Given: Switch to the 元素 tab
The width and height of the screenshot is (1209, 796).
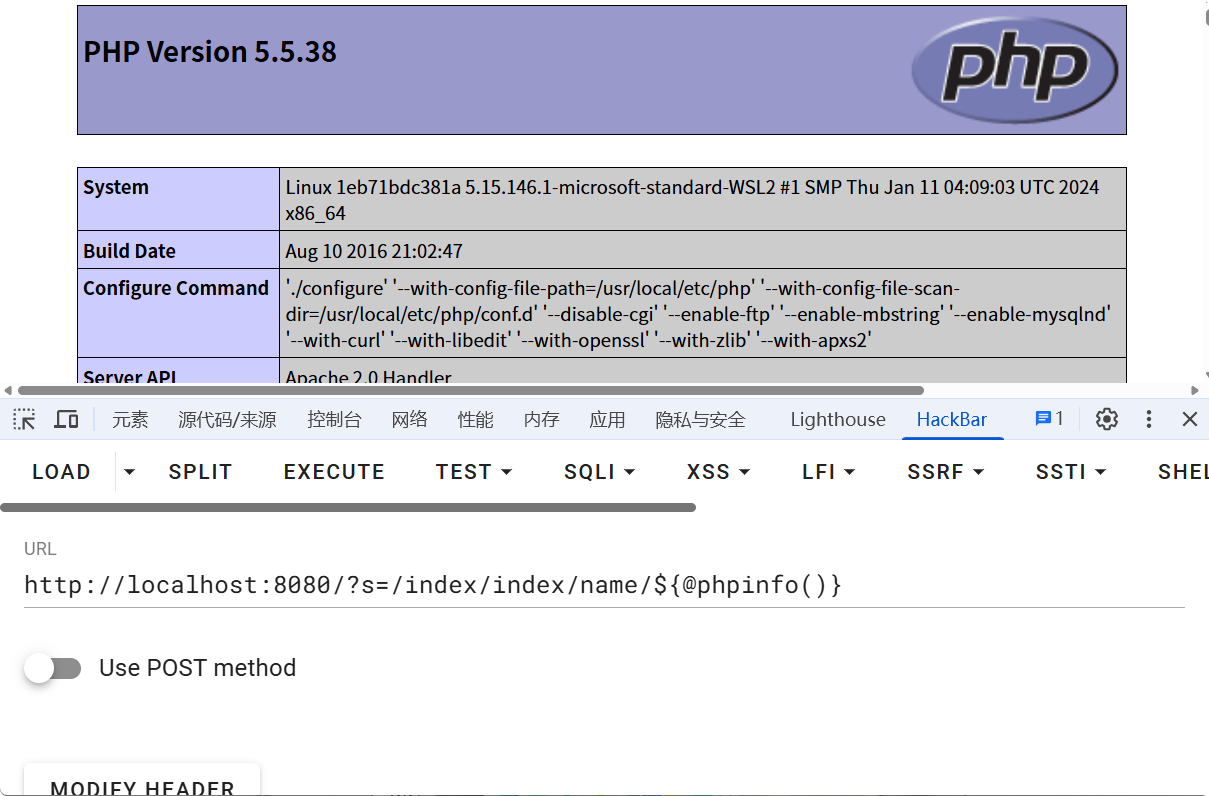Looking at the screenshot, I should coord(130,420).
